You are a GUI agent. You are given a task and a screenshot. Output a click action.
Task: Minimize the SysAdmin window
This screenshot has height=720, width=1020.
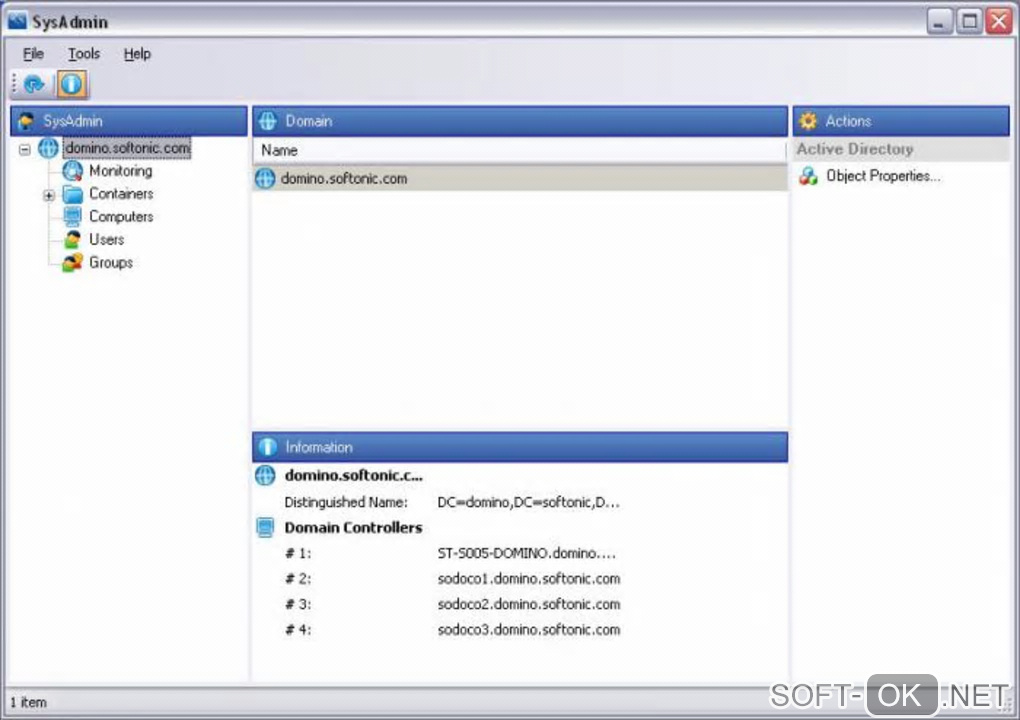(939, 21)
